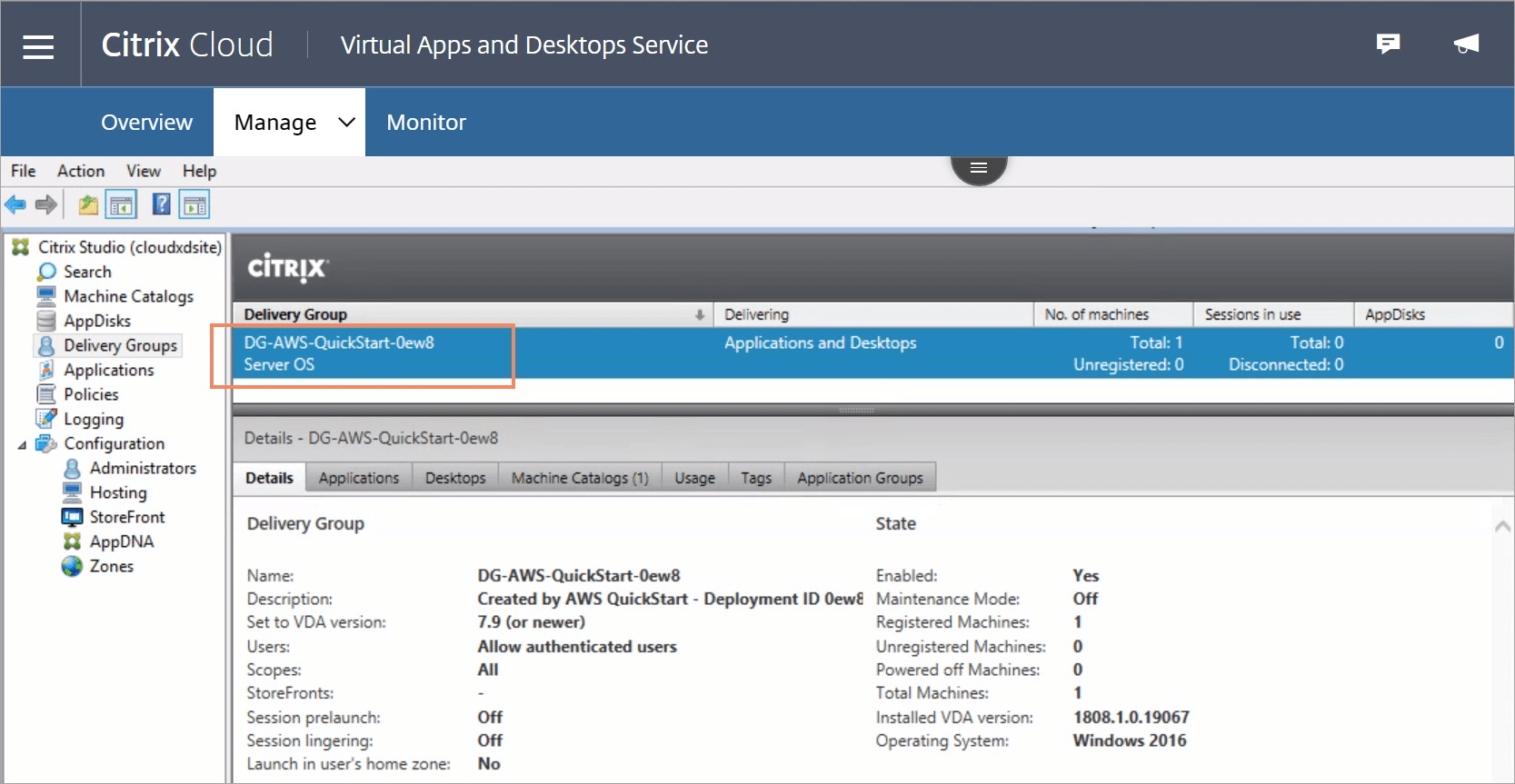Select the Details tab

tap(270, 478)
